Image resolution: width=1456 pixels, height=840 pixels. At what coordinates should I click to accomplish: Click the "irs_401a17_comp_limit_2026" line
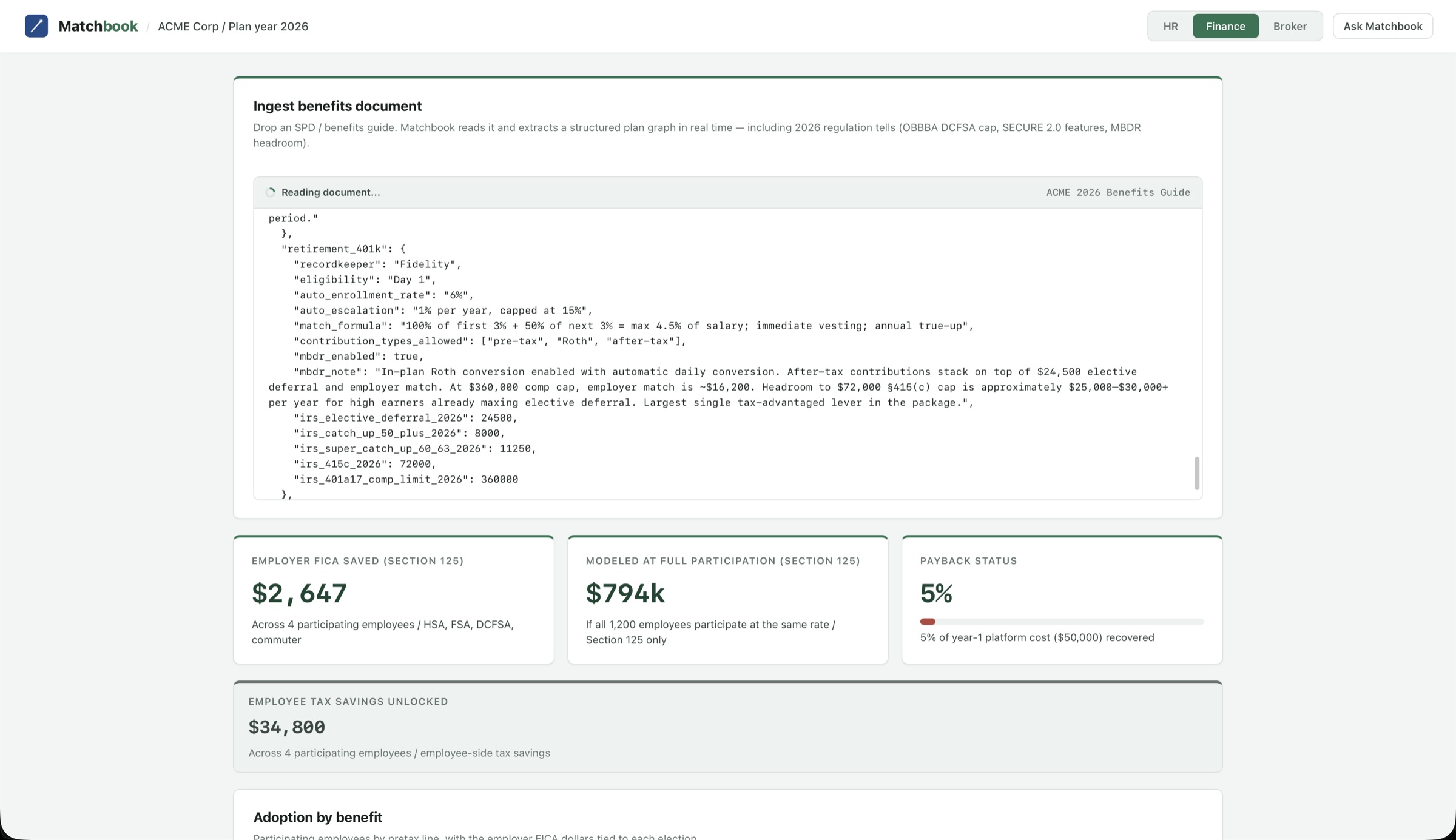pyautogui.click(x=406, y=479)
